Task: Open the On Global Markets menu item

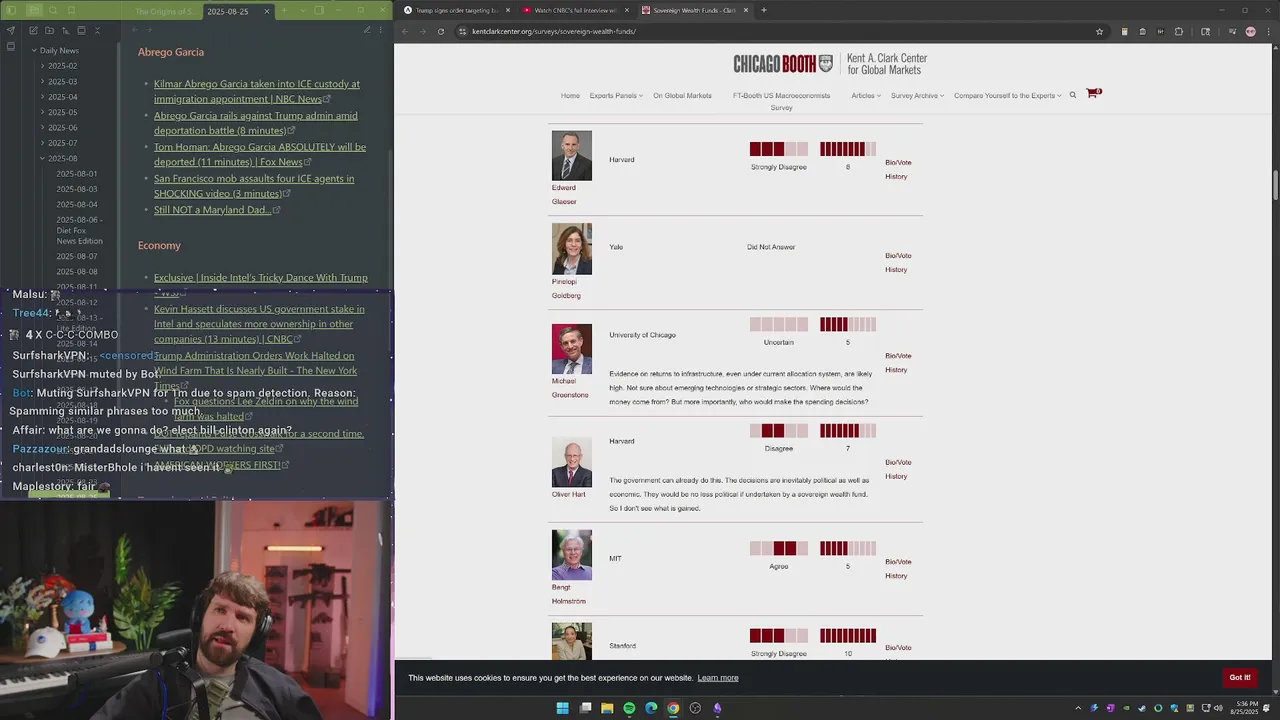Action: [682, 95]
